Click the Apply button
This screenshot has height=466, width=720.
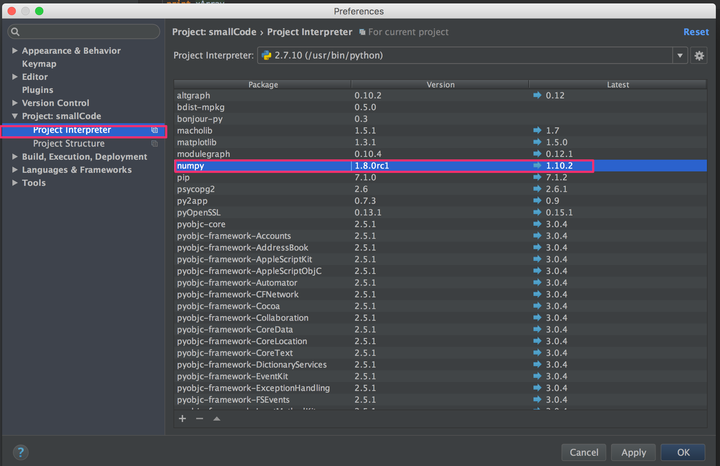634,452
